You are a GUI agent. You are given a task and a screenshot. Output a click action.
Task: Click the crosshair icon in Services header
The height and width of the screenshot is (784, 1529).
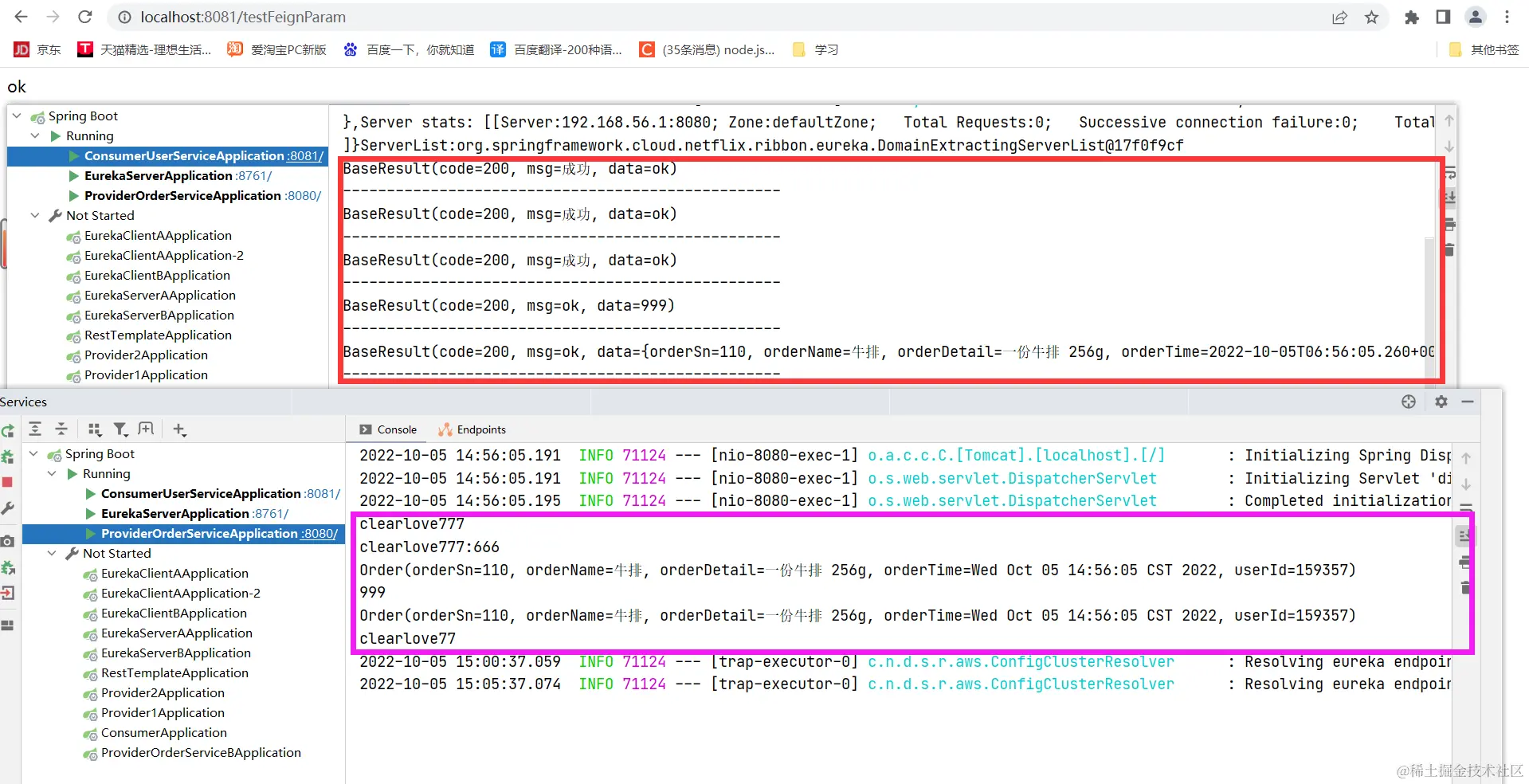coord(1409,402)
